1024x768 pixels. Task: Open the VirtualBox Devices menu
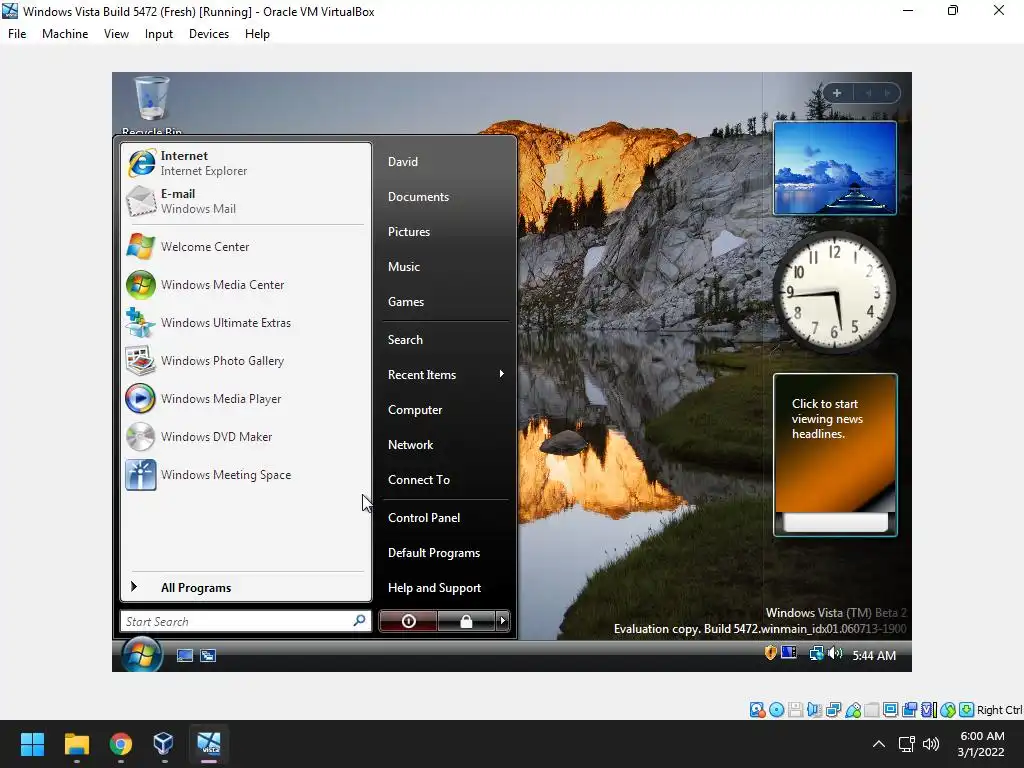pyautogui.click(x=209, y=34)
